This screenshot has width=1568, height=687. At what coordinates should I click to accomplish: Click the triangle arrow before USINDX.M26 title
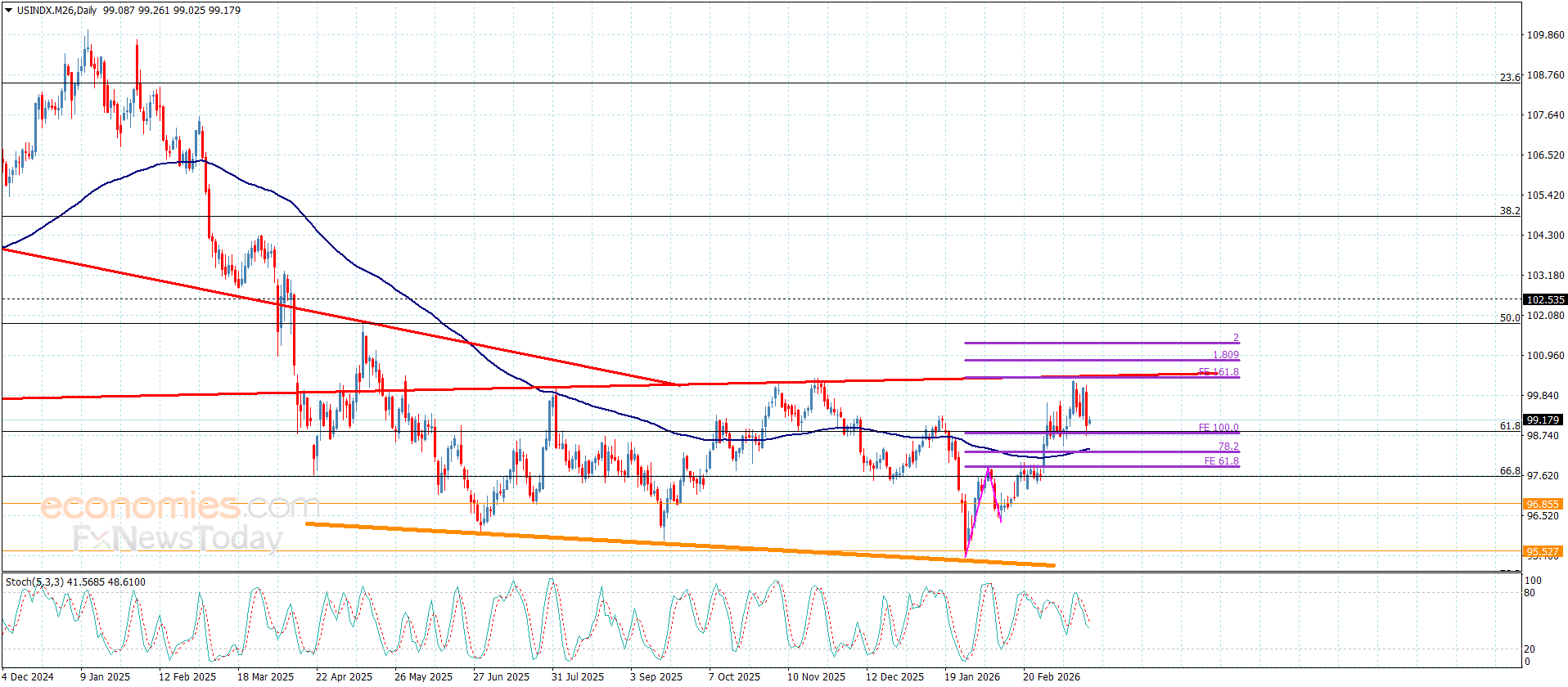(8, 11)
